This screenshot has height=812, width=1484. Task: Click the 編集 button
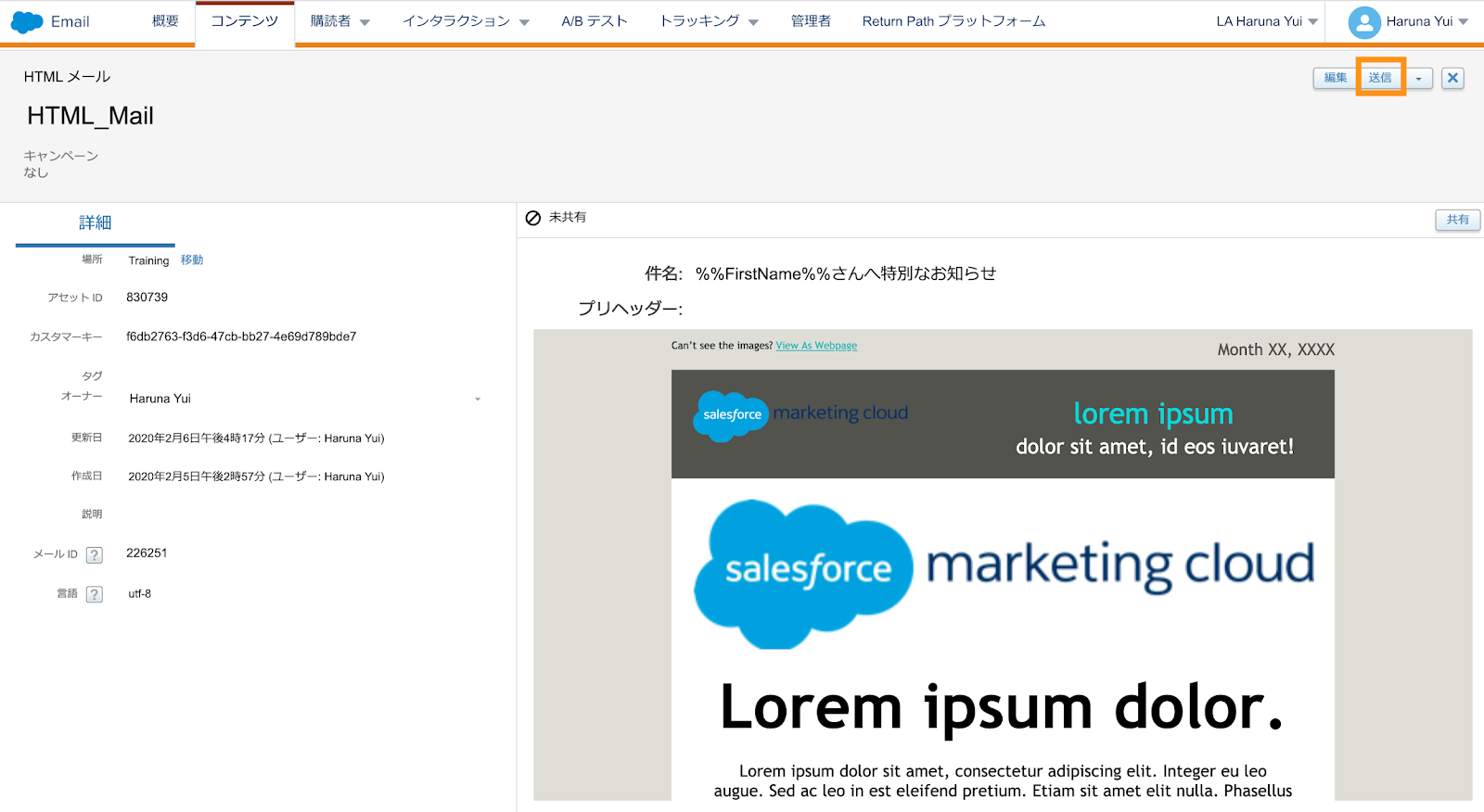click(x=1335, y=78)
